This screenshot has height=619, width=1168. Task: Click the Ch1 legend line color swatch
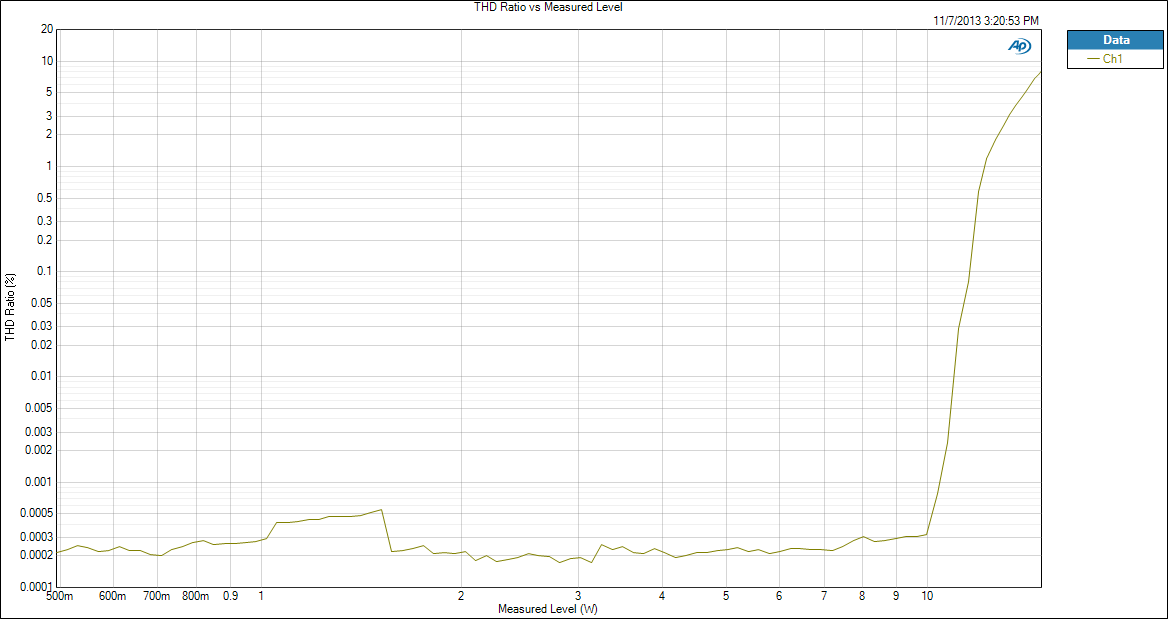point(1093,60)
